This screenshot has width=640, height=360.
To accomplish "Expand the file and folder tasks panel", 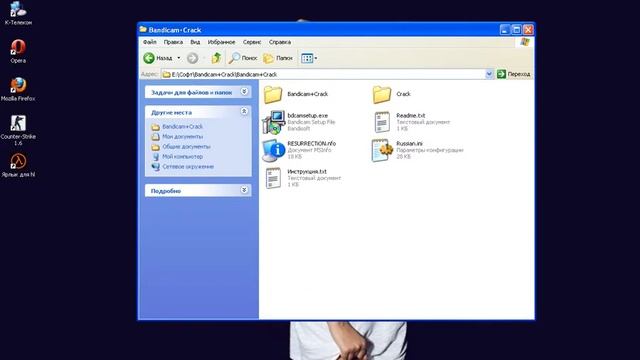I will 244,92.
